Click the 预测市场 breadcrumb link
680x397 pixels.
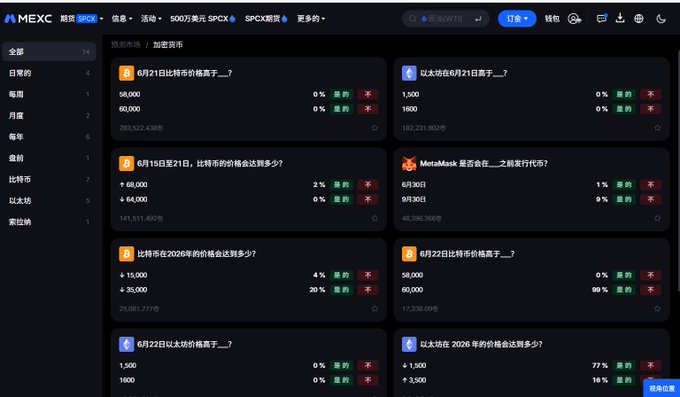pyautogui.click(x=126, y=45)
